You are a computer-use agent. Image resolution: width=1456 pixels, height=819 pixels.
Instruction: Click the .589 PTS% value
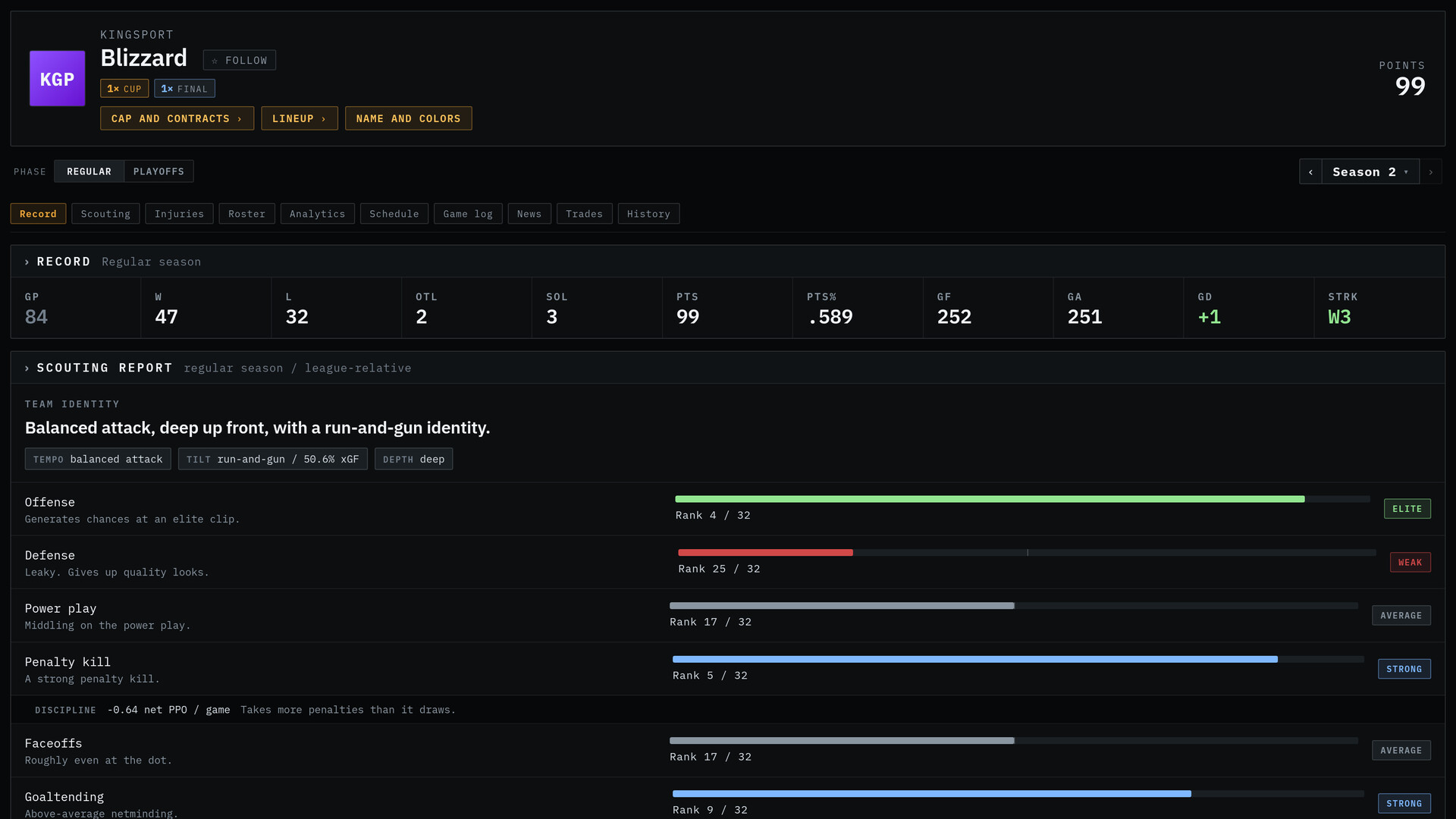tap(830, 317)
